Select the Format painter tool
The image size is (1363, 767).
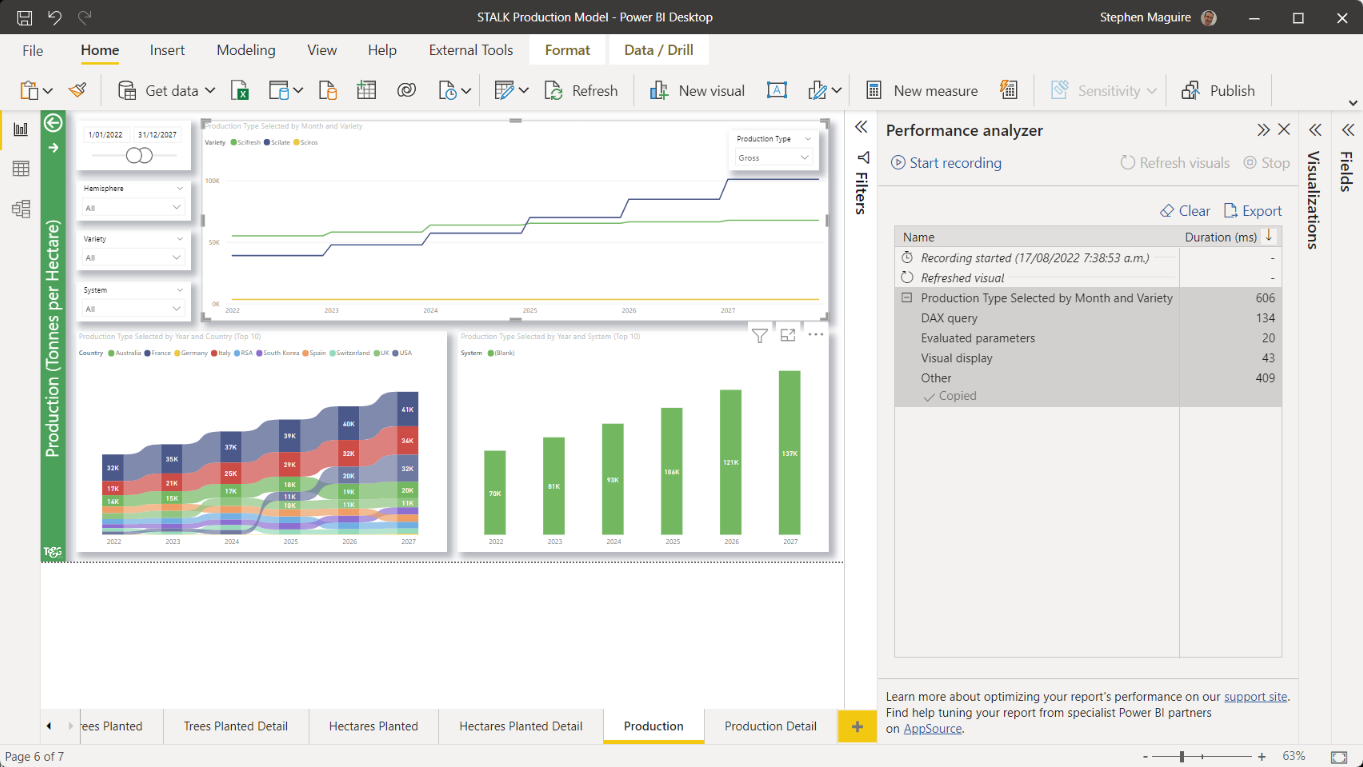[x=78, y=90]
